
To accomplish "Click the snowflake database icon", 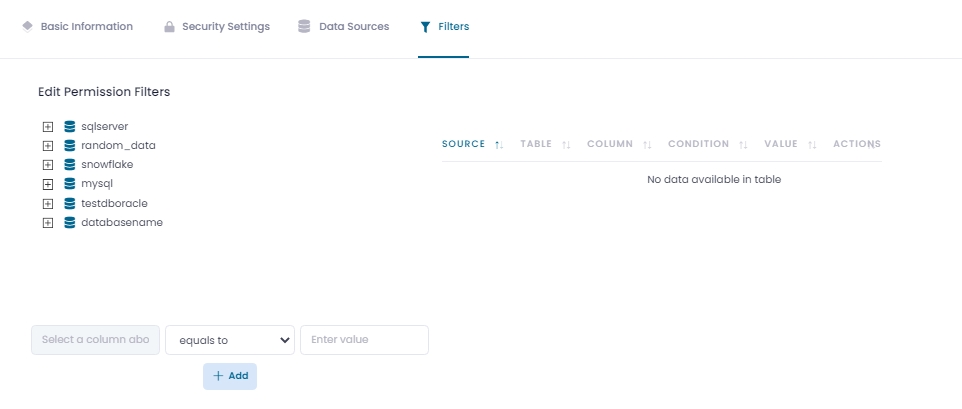I will pos(70,164).
